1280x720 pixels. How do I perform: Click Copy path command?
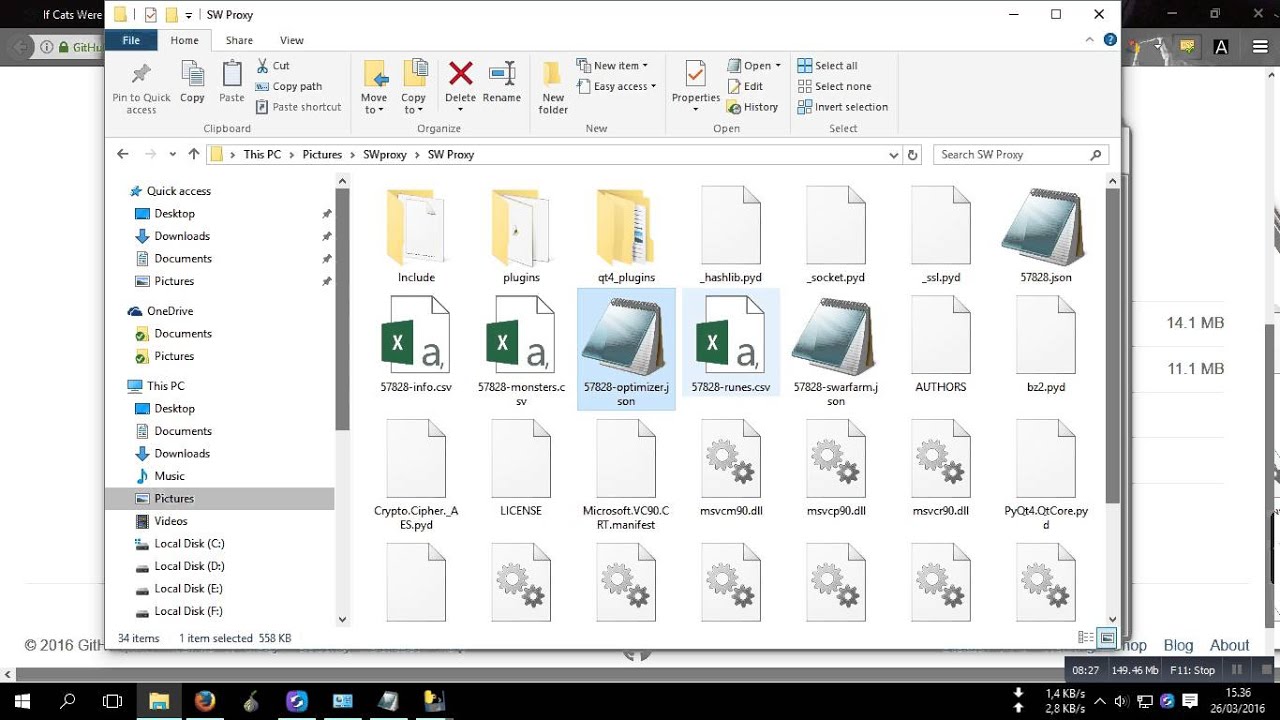pos(289,86)
